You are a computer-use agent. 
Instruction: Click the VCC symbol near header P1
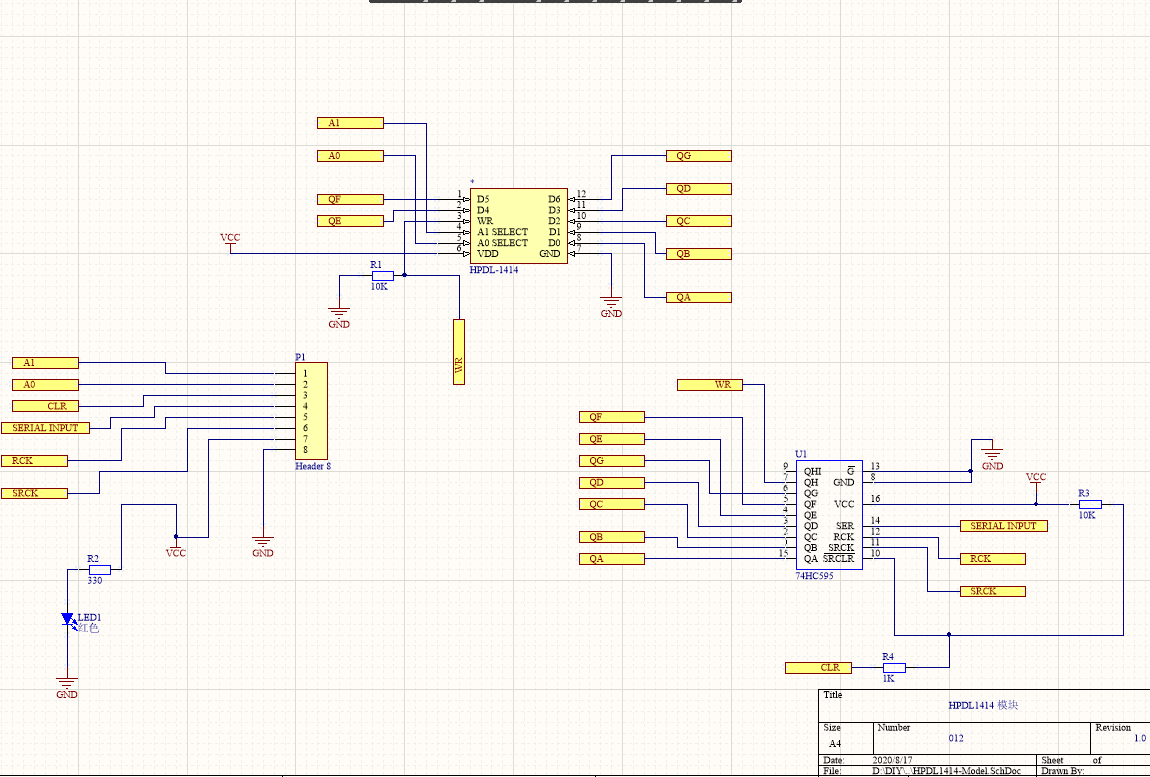coord(176,548)
